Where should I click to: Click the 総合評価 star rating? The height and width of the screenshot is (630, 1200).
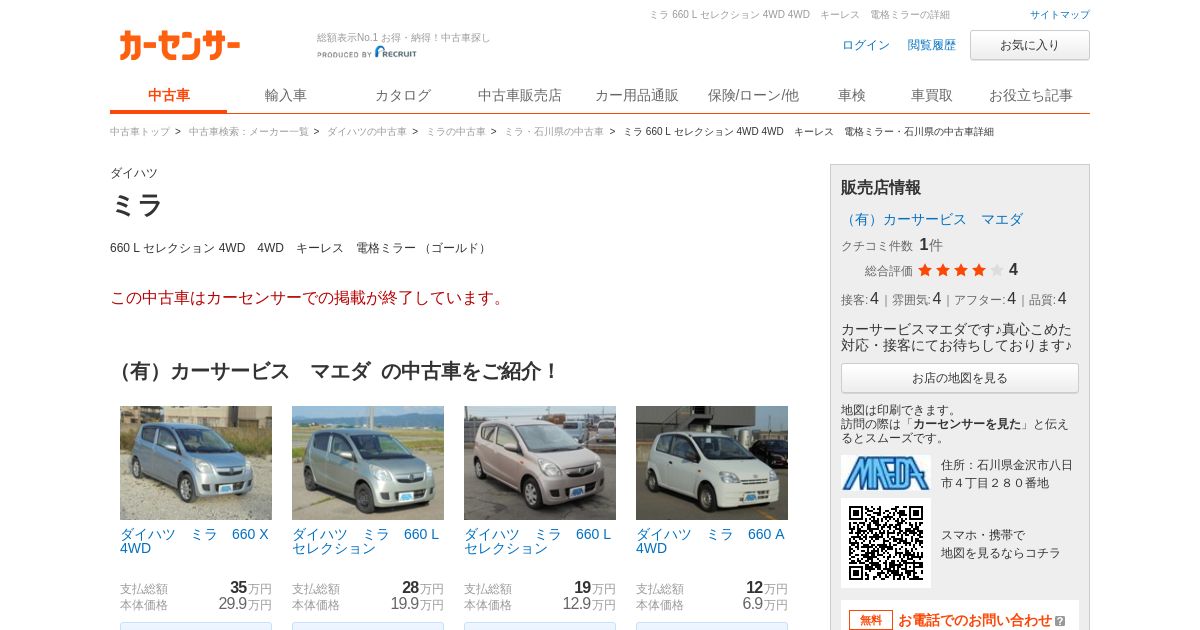960,270
